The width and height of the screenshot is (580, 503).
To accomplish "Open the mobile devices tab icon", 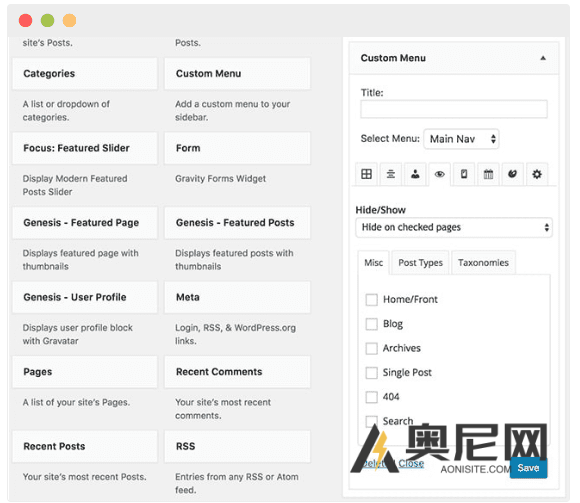I will 464,174.
